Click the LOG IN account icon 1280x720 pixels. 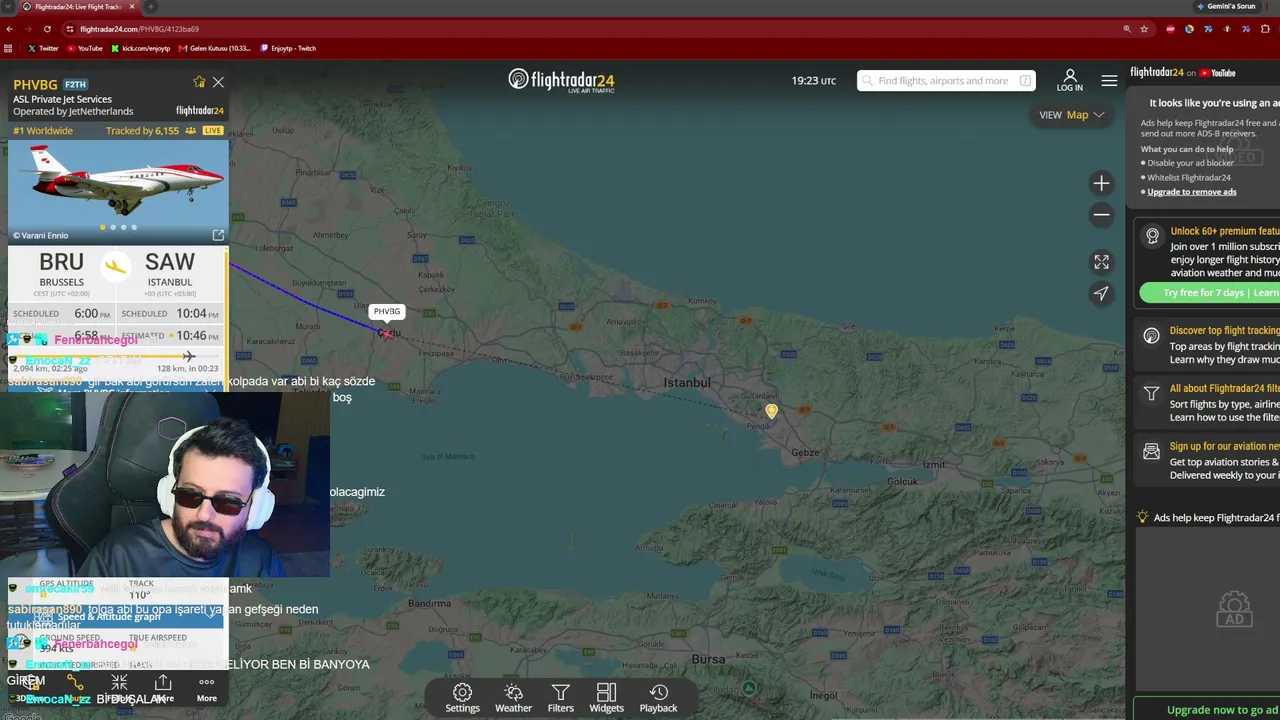tap(1070, 80)
